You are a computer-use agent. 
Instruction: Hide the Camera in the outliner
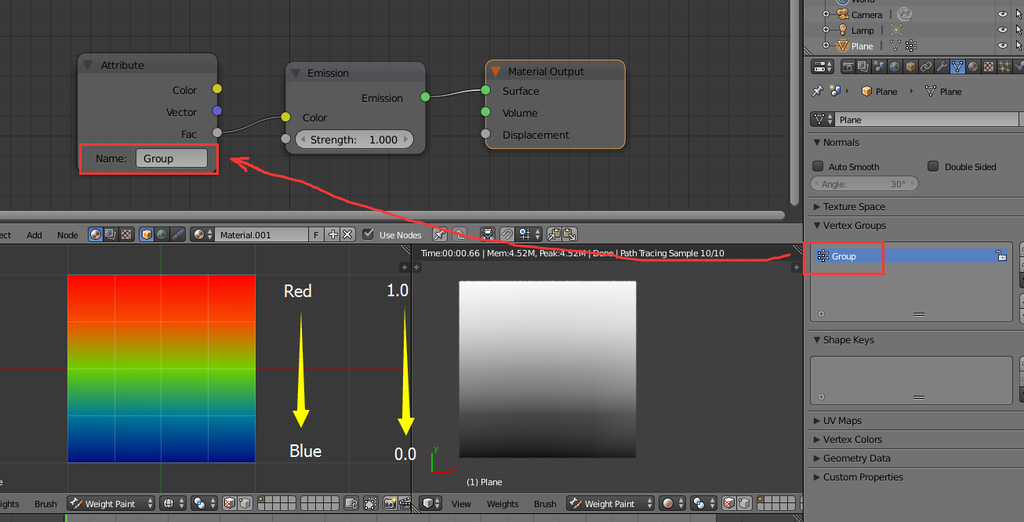tap(1002, 14)
